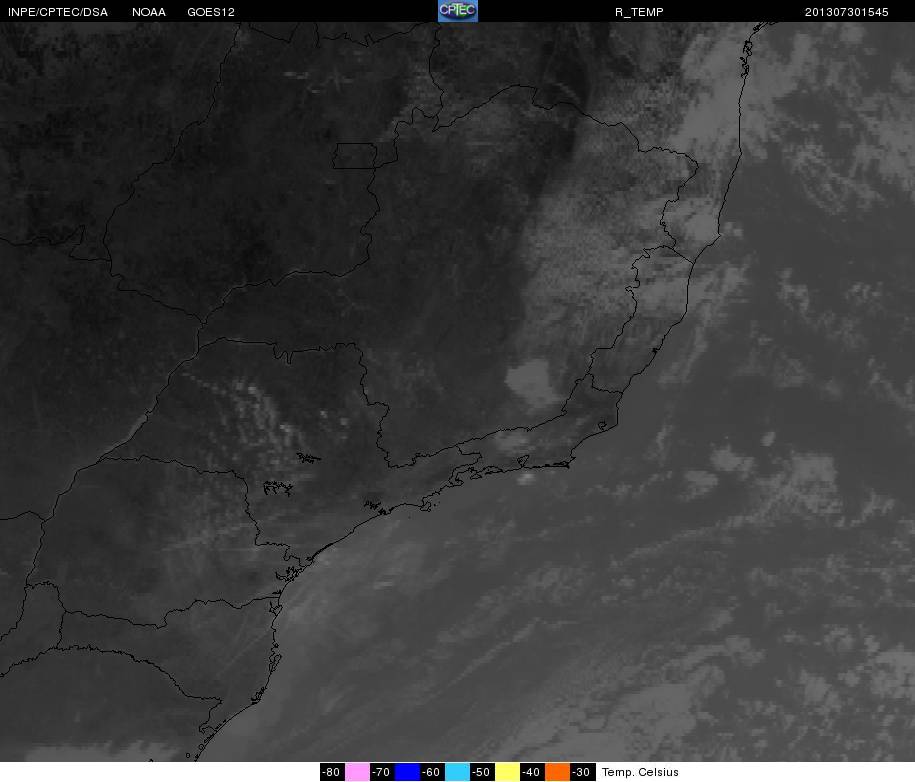
Task: Click the CPTEC logo in the header
Action: [458, 11]
